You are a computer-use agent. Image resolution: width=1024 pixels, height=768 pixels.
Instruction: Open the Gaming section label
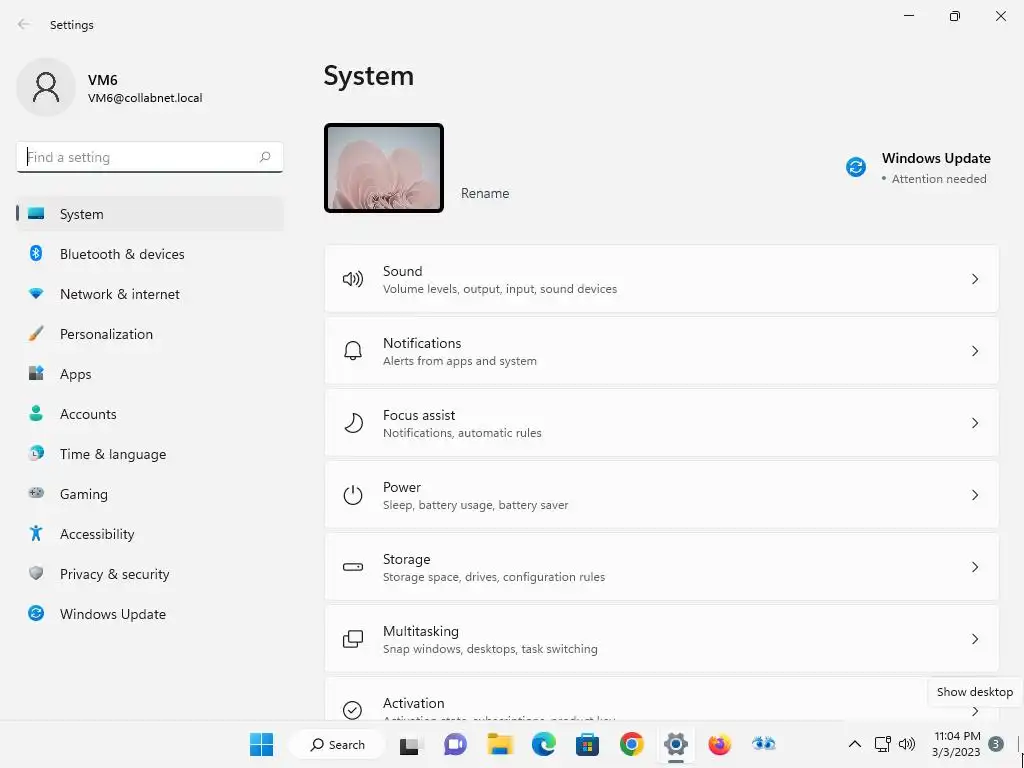84,494
